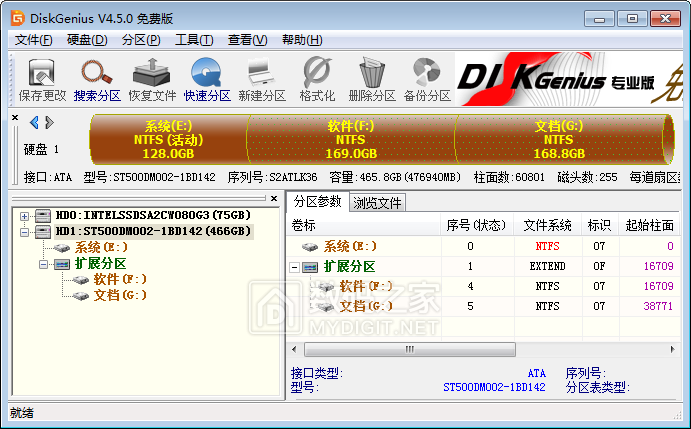Select the 软件(F:) 169.0GB partition bar

(x=351, y=140)
